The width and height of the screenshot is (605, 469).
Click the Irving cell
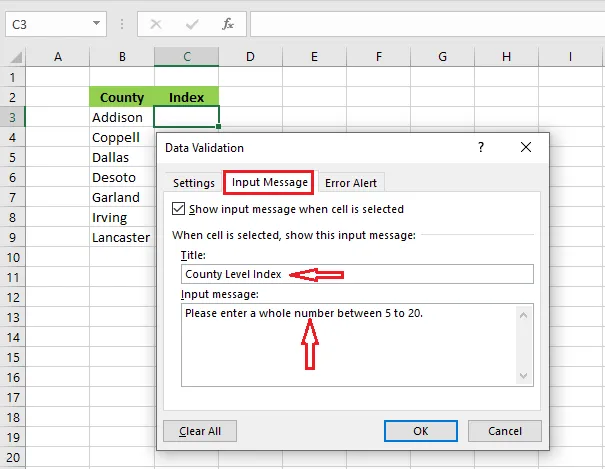[x=122, y=217]
